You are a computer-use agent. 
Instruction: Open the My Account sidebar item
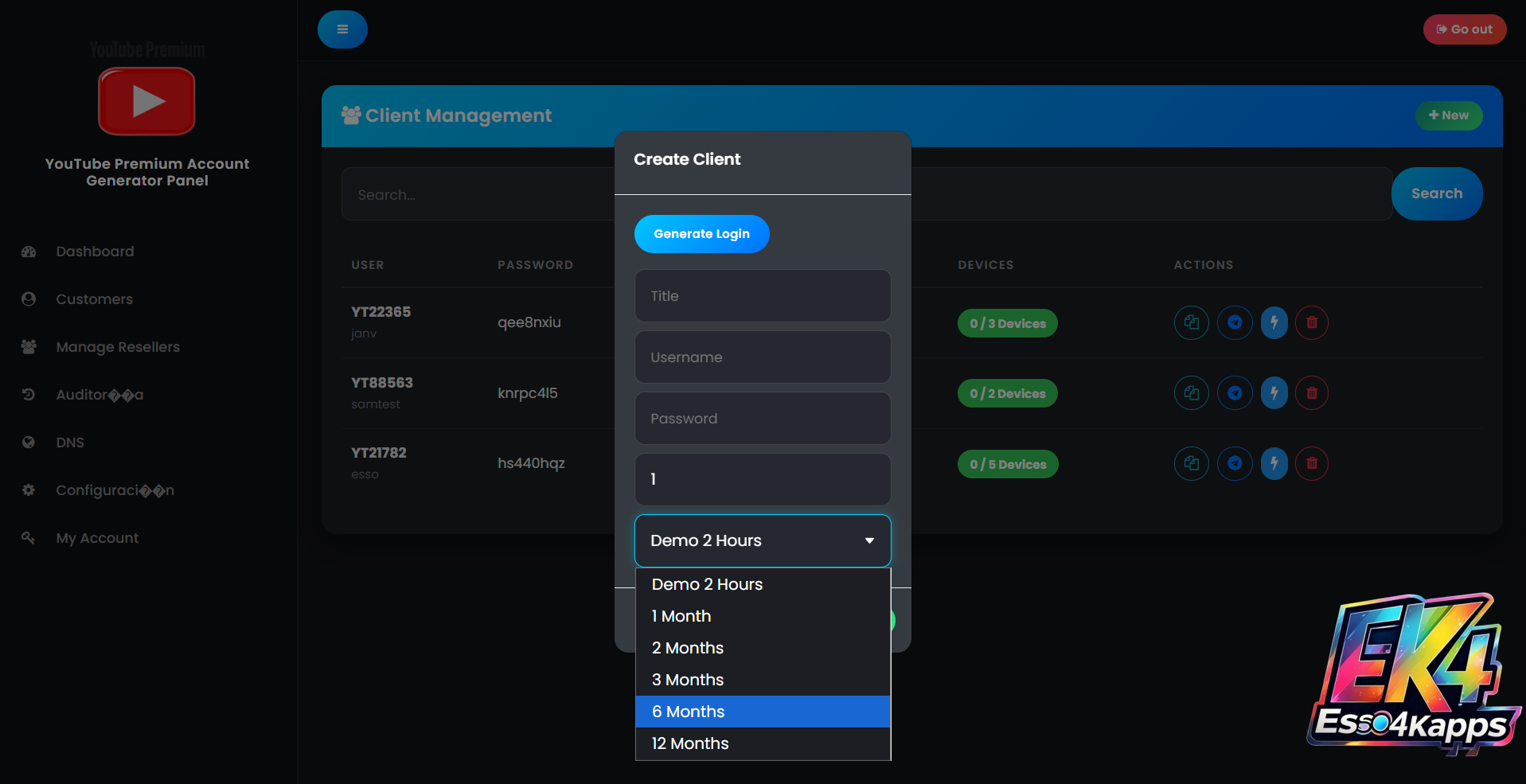(97, 538)
